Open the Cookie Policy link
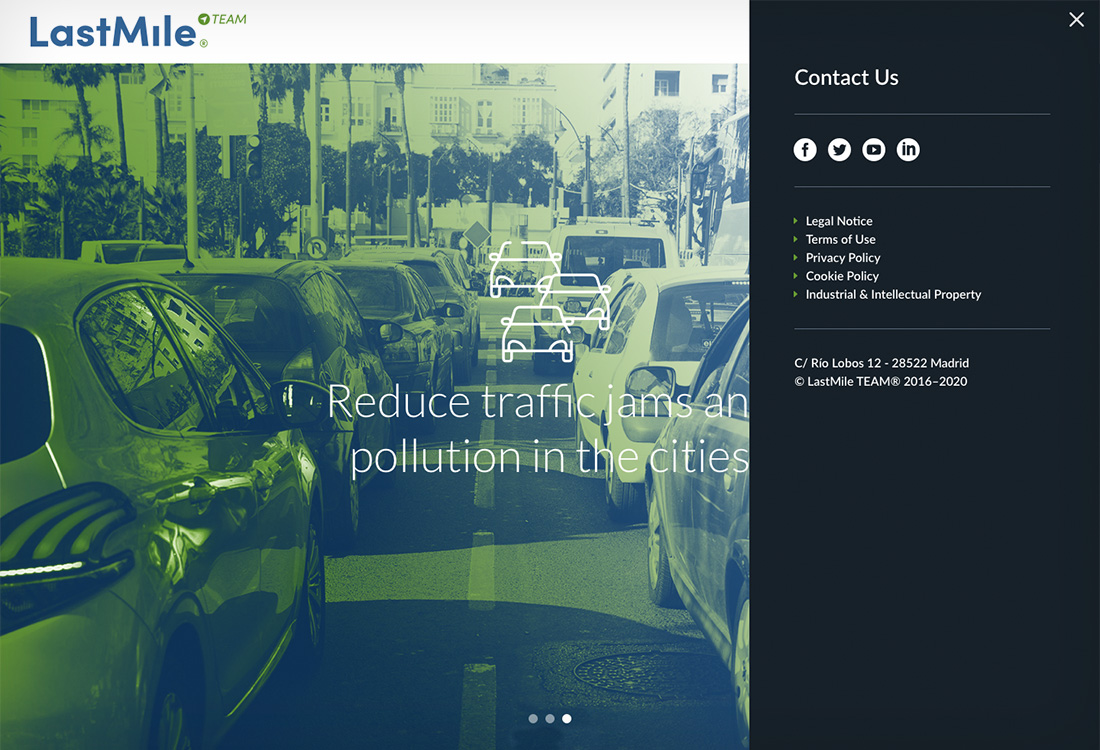This screenshot has height=750, width=1100. (842, 276)
